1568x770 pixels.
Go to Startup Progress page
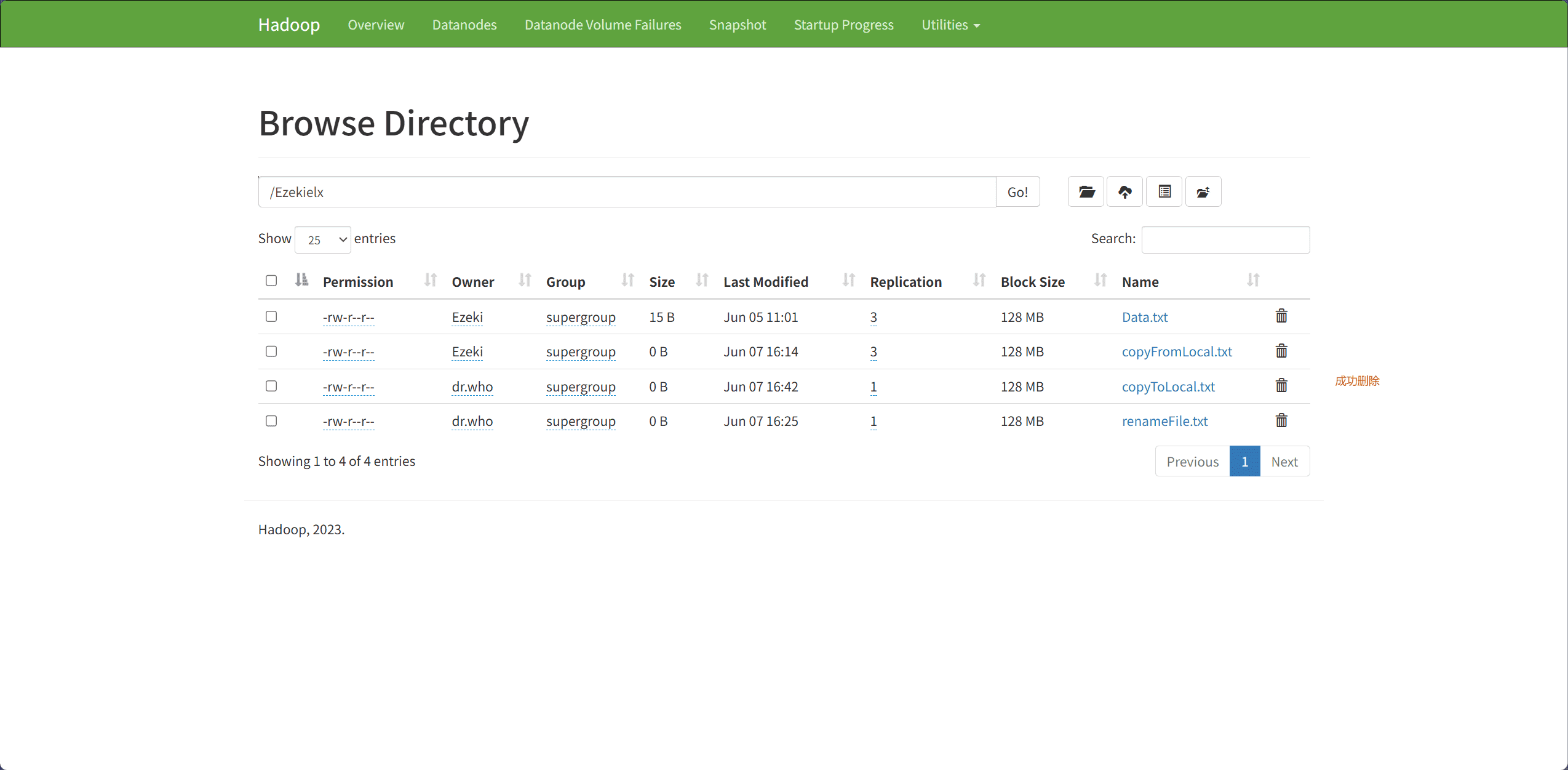coord(843,25)
